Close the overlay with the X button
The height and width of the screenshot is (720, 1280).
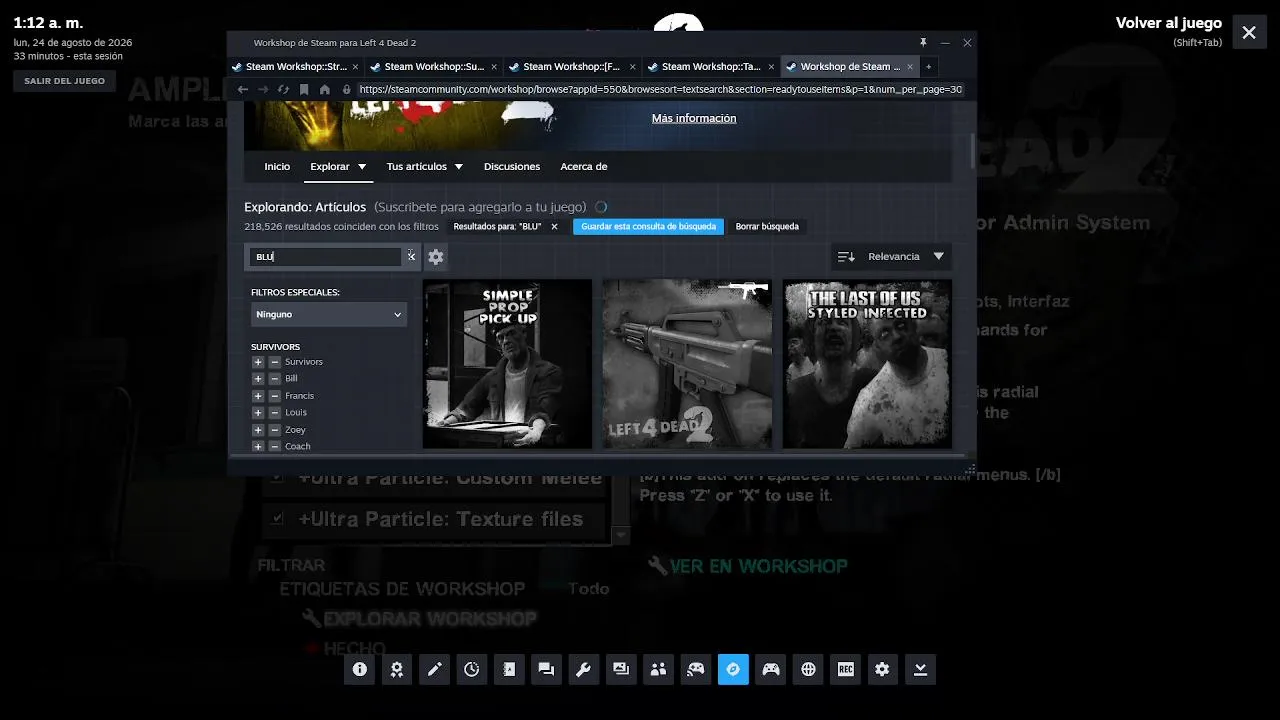pos(1249,32)
